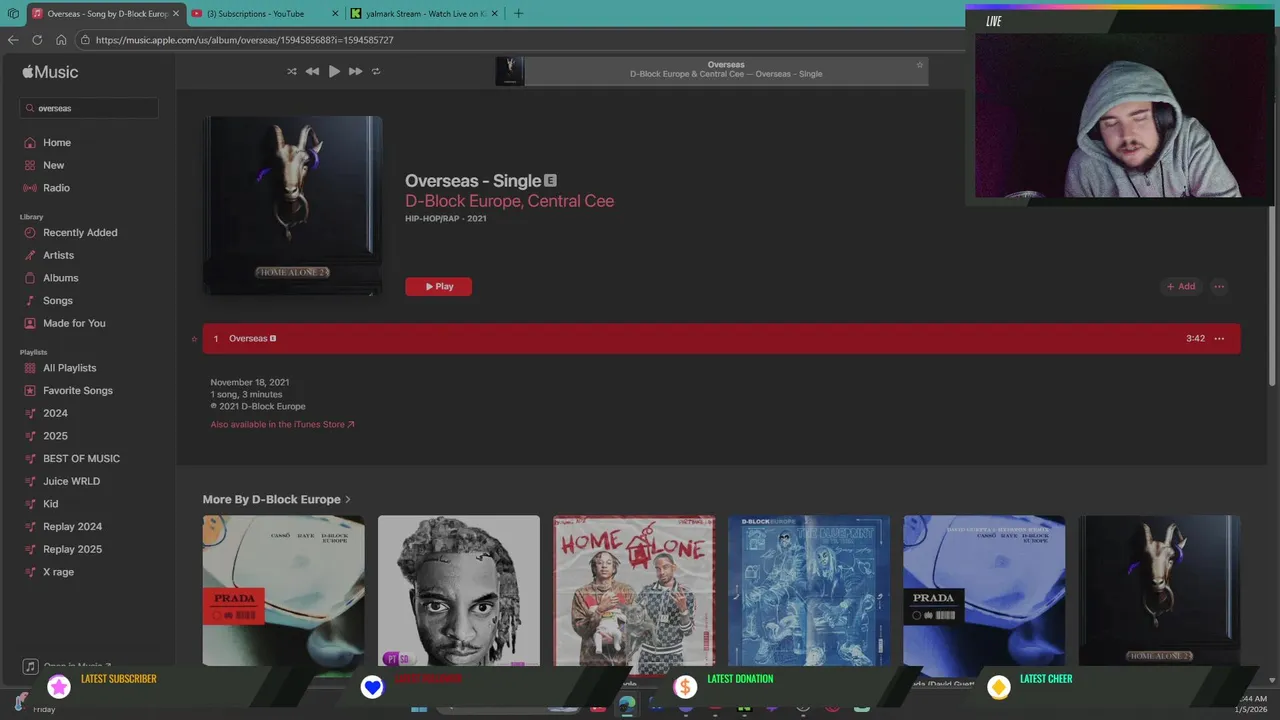
Task: Open the first Prada album with red label
Action: (x=284, y=590)
